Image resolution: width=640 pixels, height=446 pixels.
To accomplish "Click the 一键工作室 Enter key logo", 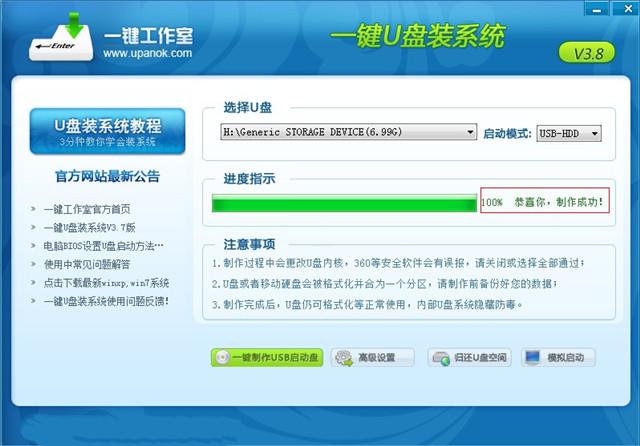I will pyautogui.click(x=55, y=40).
